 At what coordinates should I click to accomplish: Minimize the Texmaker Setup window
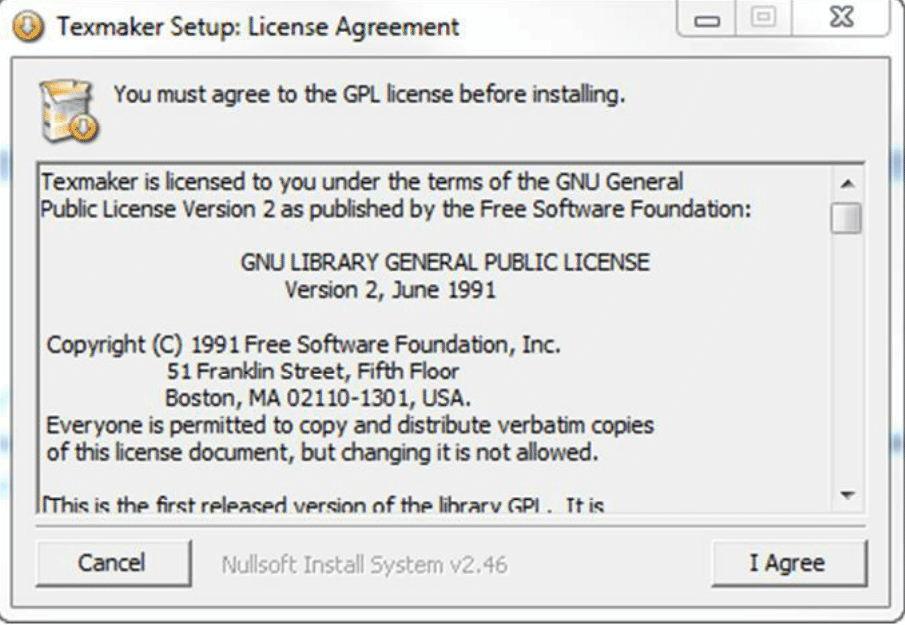[706, 17]
